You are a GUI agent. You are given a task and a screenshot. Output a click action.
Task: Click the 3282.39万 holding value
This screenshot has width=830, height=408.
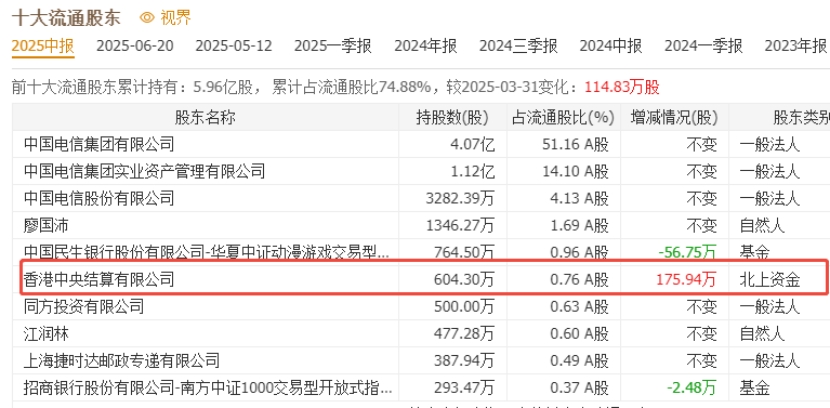coord(460,199)
